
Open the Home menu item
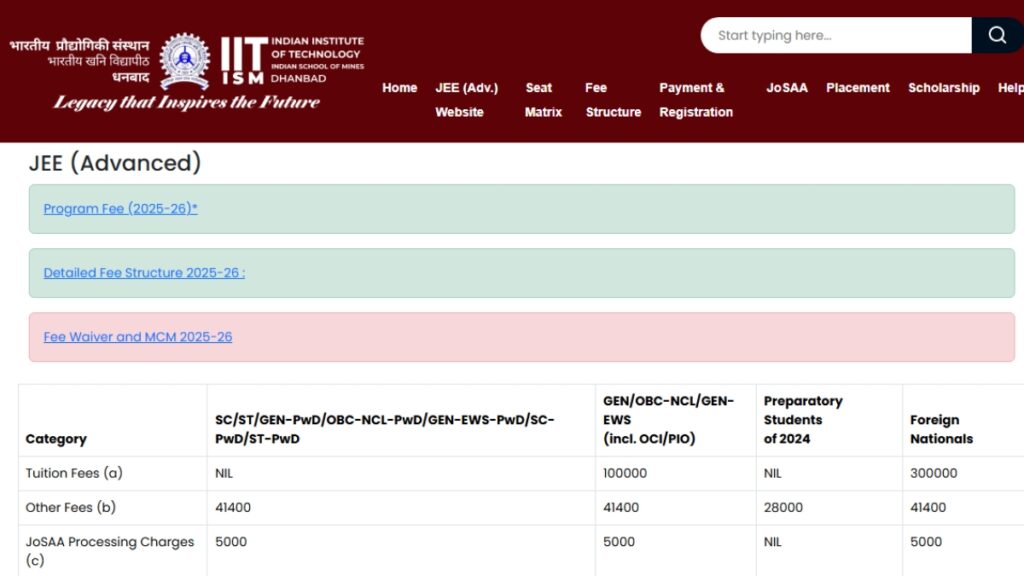(399, 88)
